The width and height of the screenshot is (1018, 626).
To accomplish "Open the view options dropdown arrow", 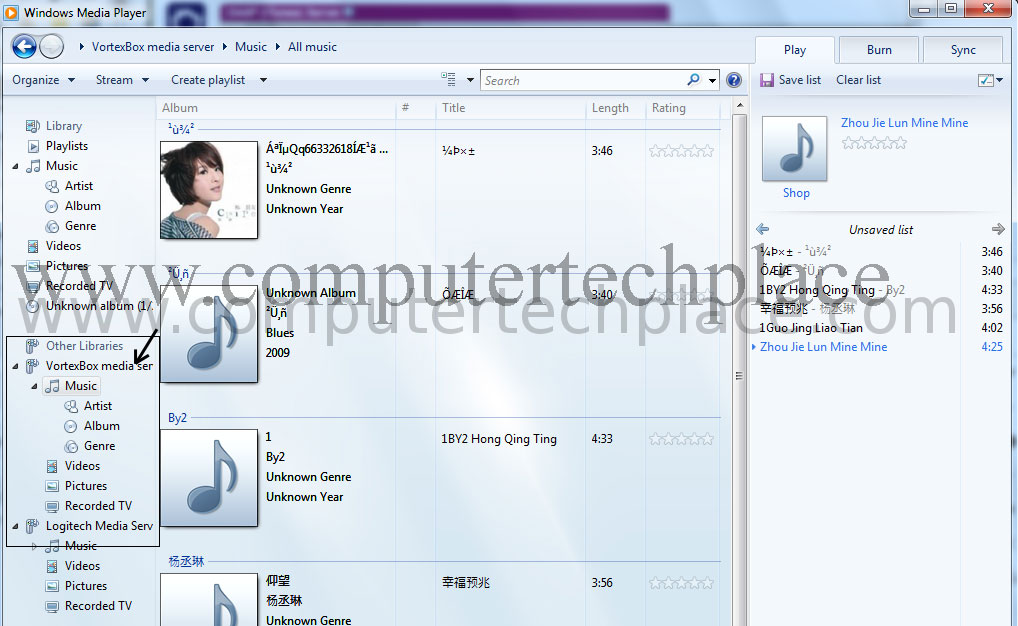I will coord(470,80).
